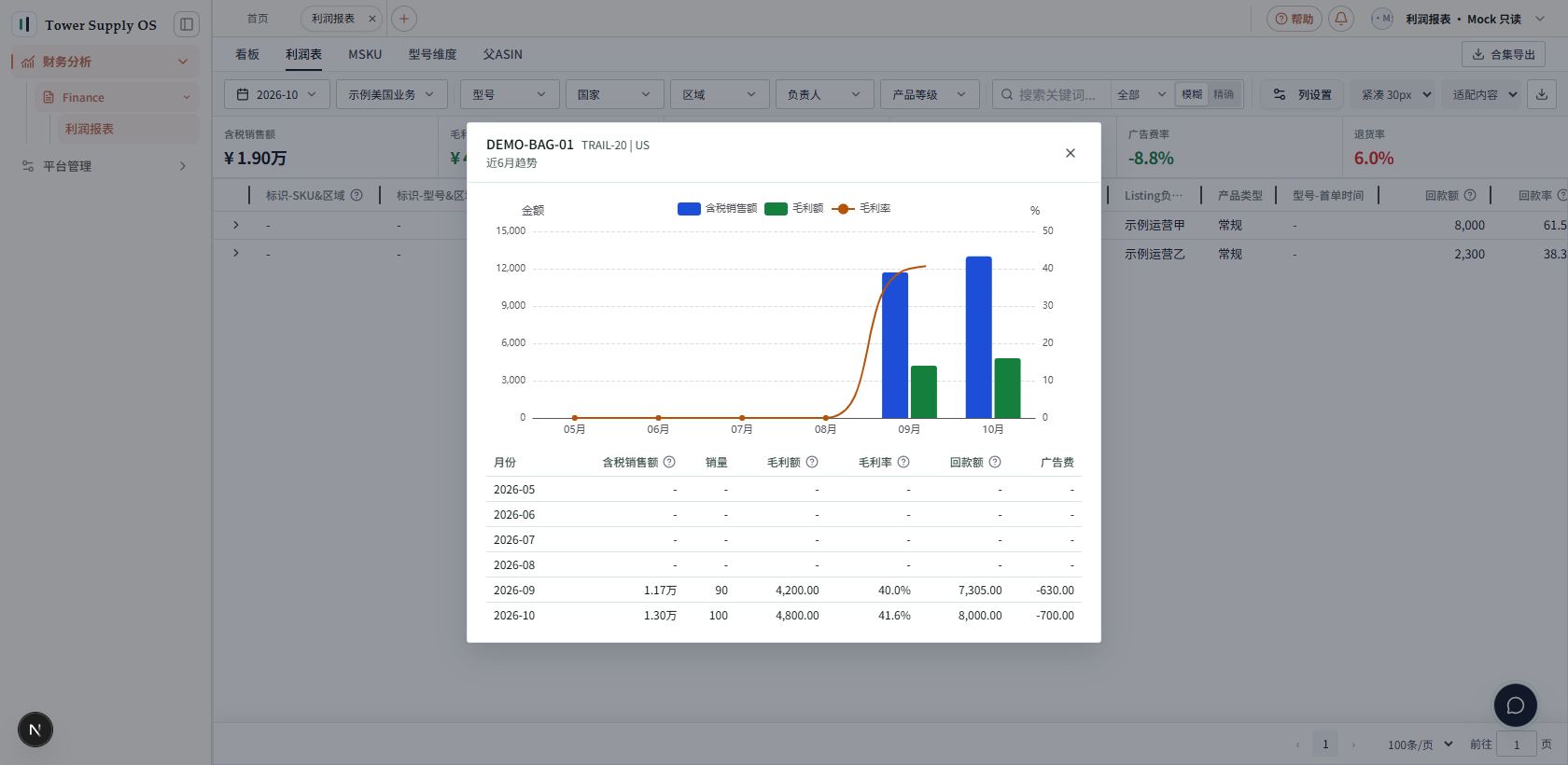Click the 搜索关键词 search field
The width and height of the screenshot is (1568, 765).
coord(1057,94)
